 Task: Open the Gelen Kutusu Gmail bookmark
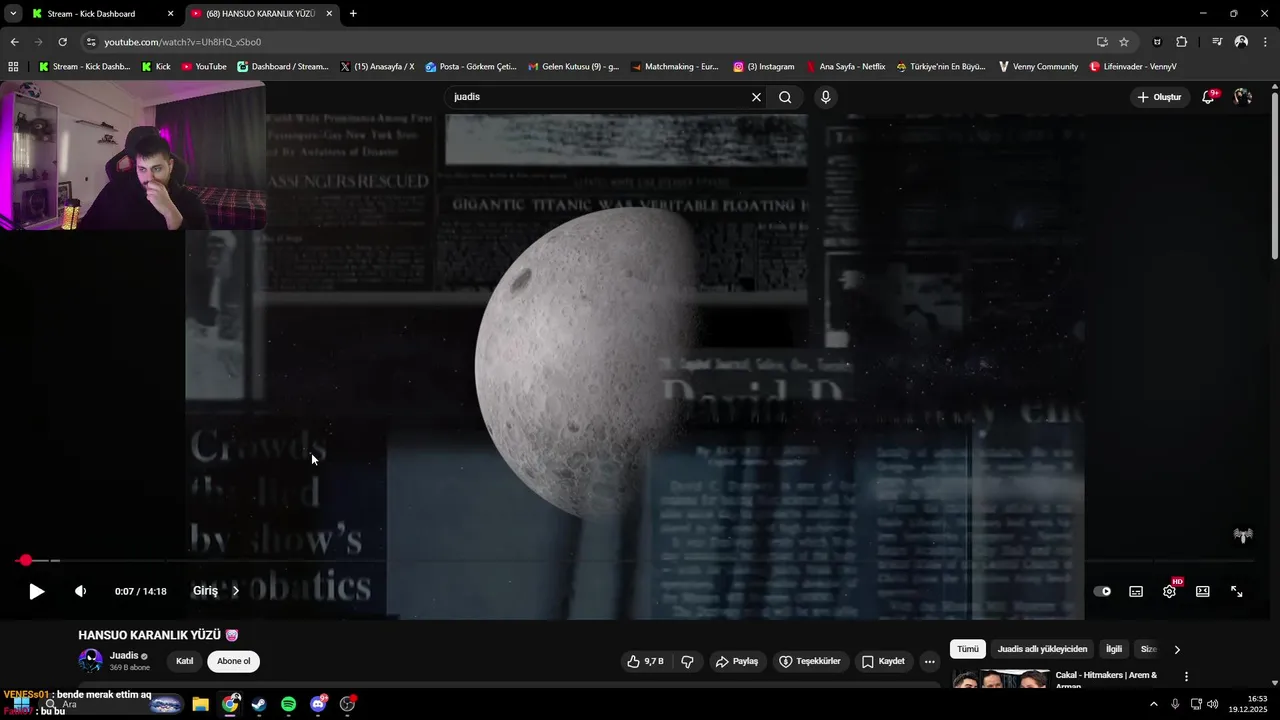pos(574,67)
